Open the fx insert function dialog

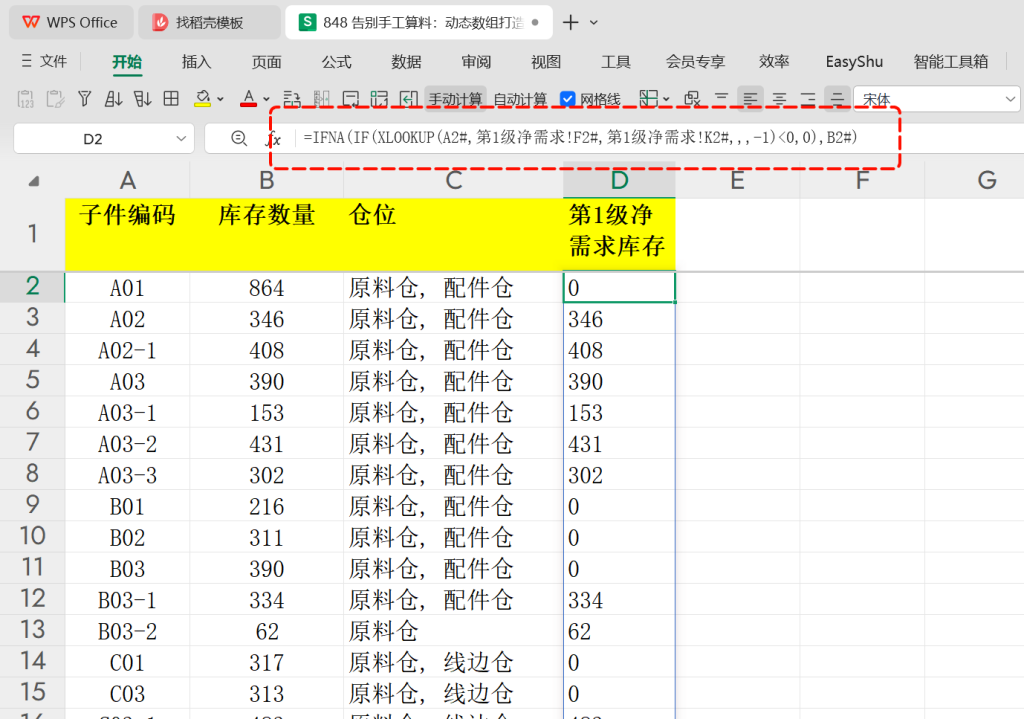(x=274, y=138)
